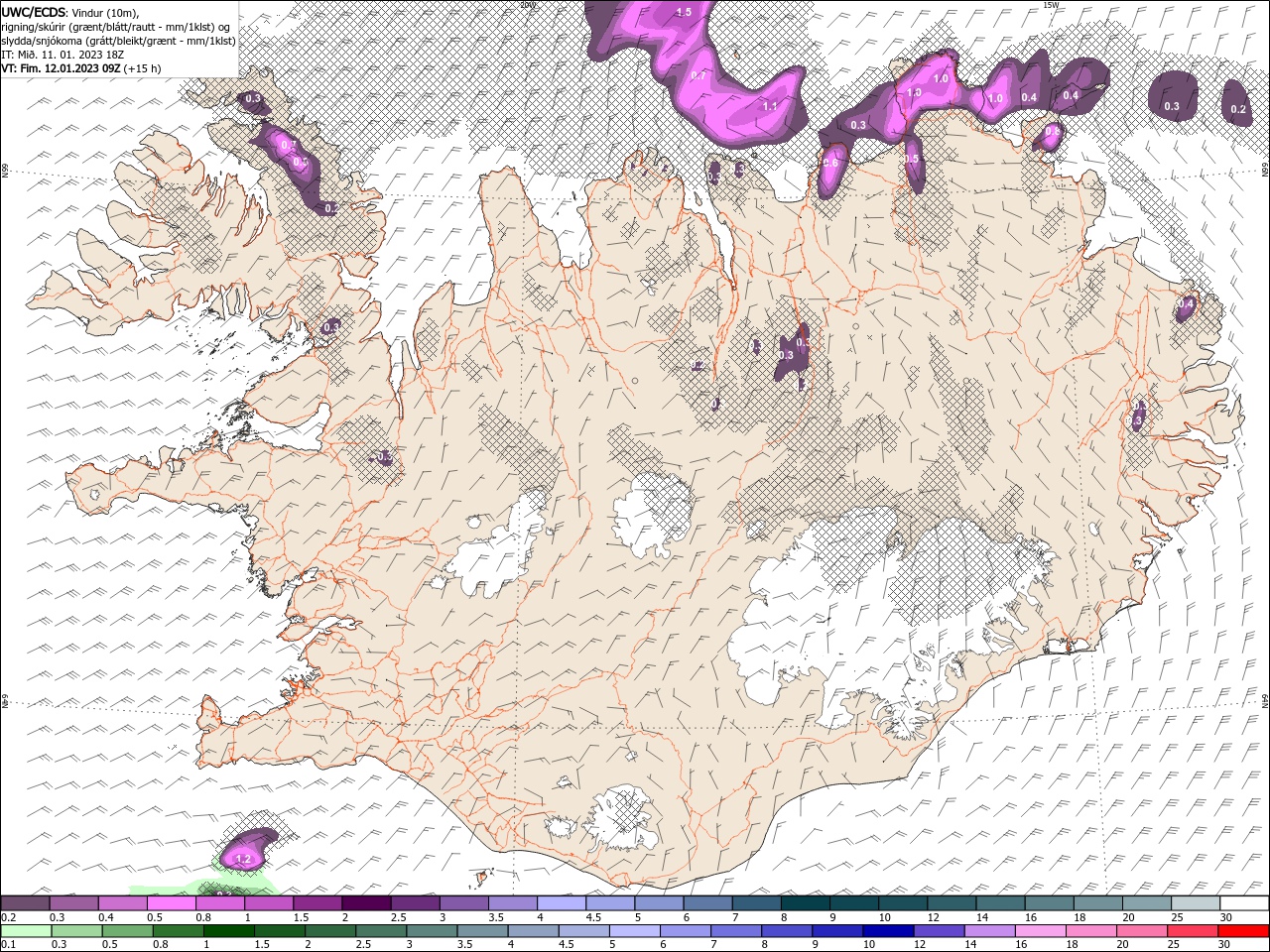The width and height of the screenshot is (1270, 952).
Task: Click the 1.1 snowfall value in magenta band
Action: (770, 105)
